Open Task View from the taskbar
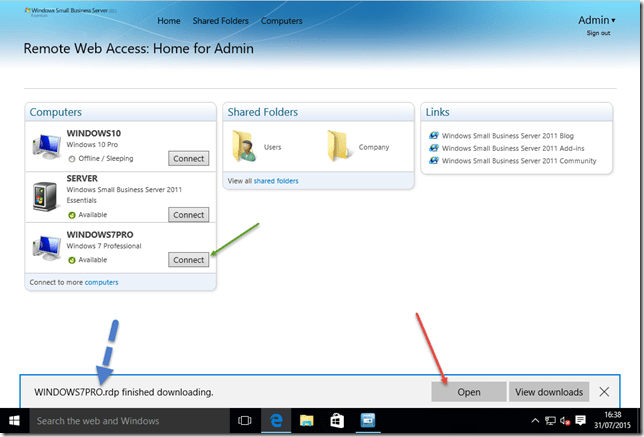Viewport: 644px width, 437px height. [245, 421]
